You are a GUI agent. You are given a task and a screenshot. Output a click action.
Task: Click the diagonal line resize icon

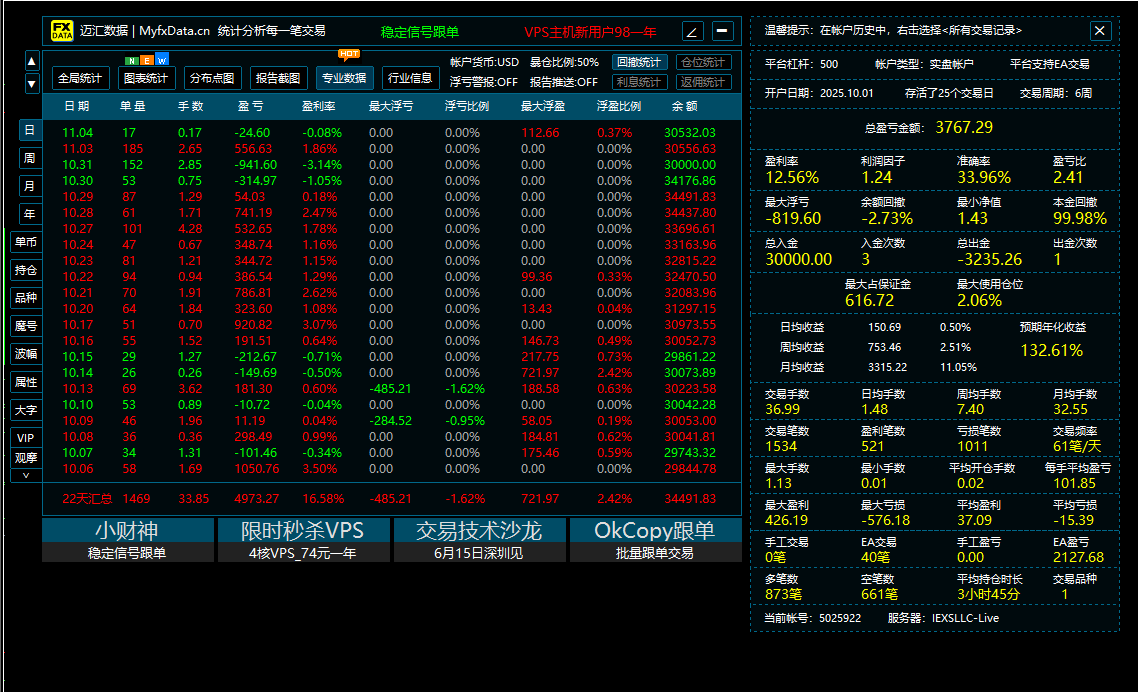[692, 32]
